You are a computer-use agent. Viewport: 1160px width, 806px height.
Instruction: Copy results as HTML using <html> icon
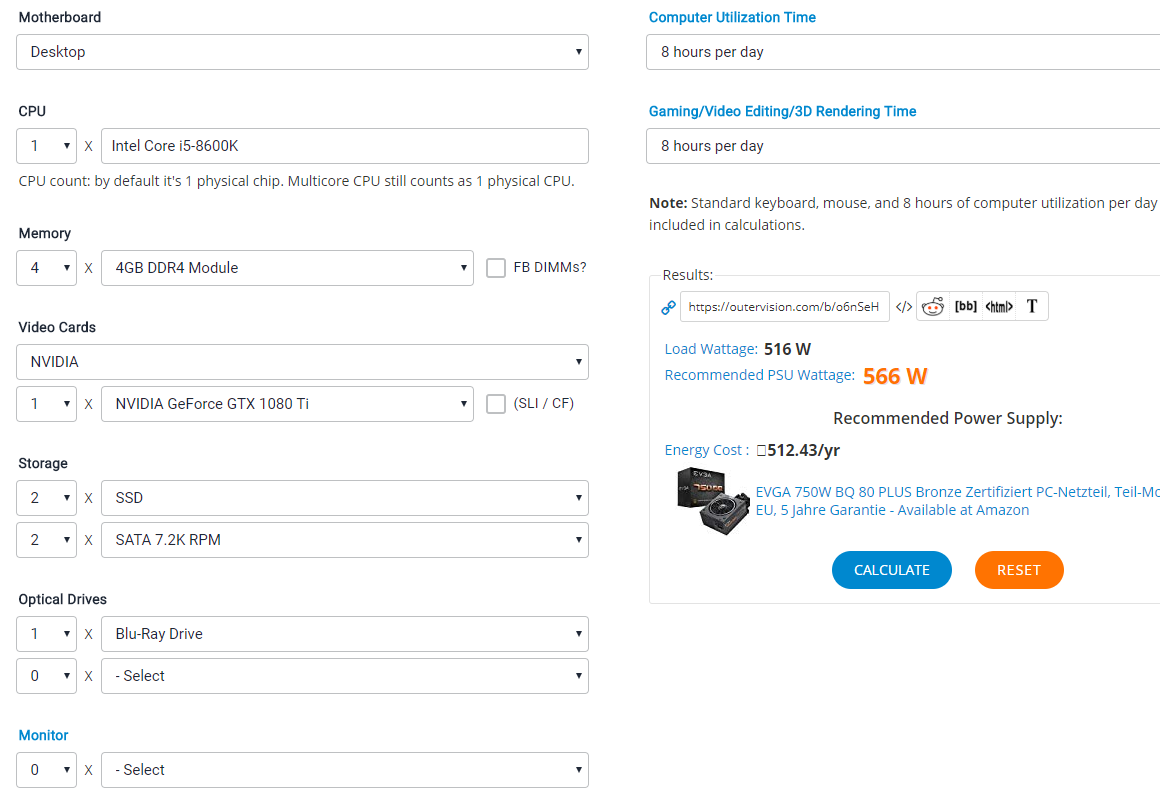[999, 306]
